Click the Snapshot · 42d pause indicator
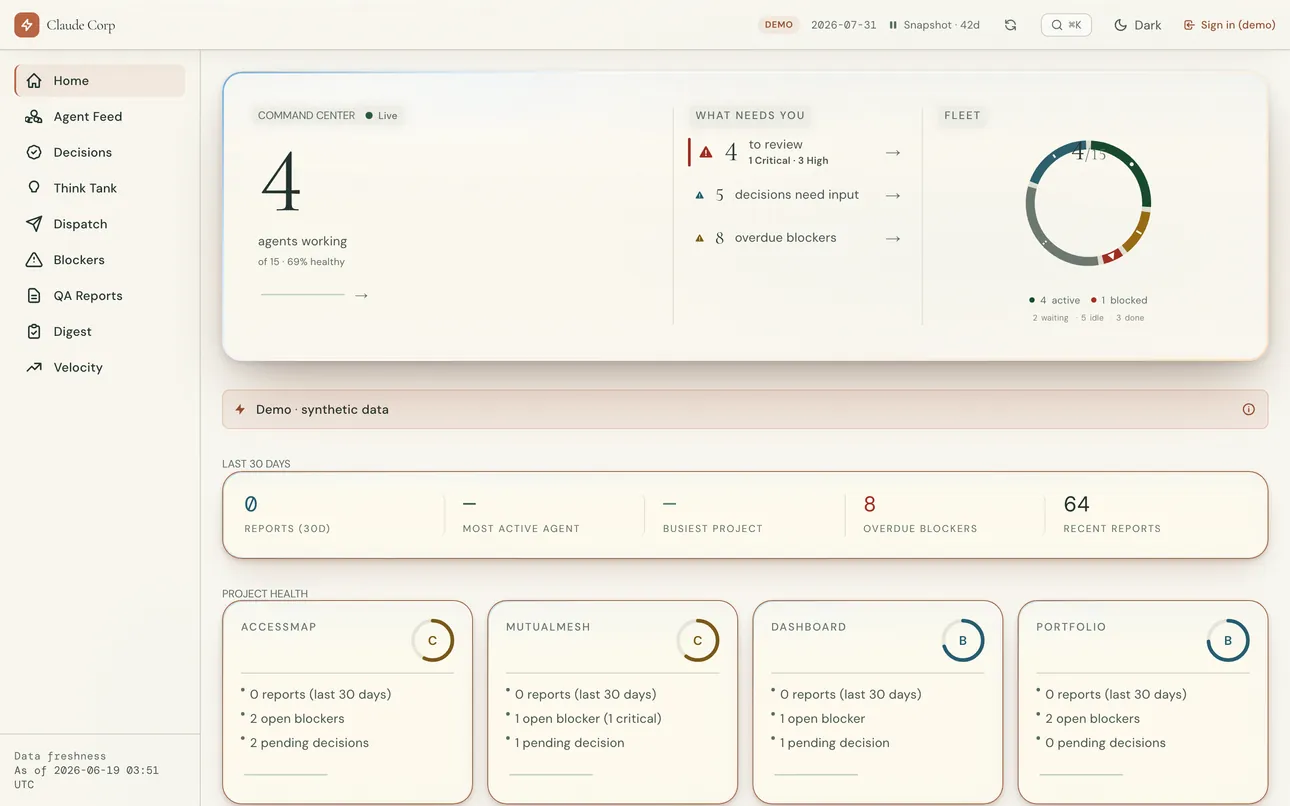The image size is (1290, 806). (934, 25)
